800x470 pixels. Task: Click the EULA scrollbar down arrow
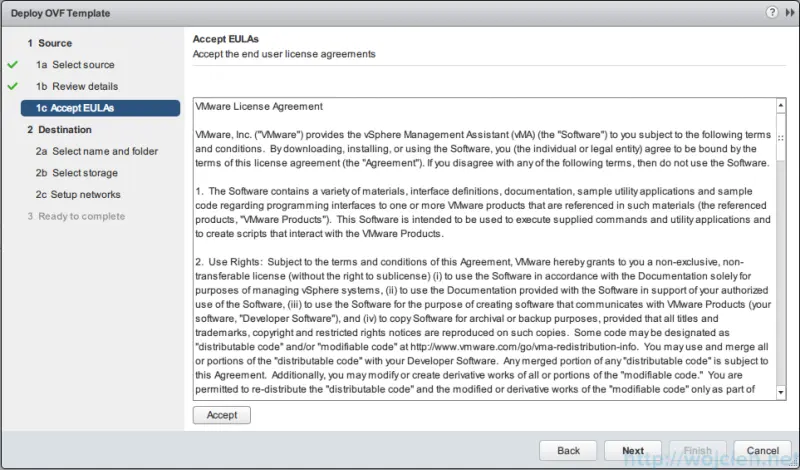tap(781, 392)
